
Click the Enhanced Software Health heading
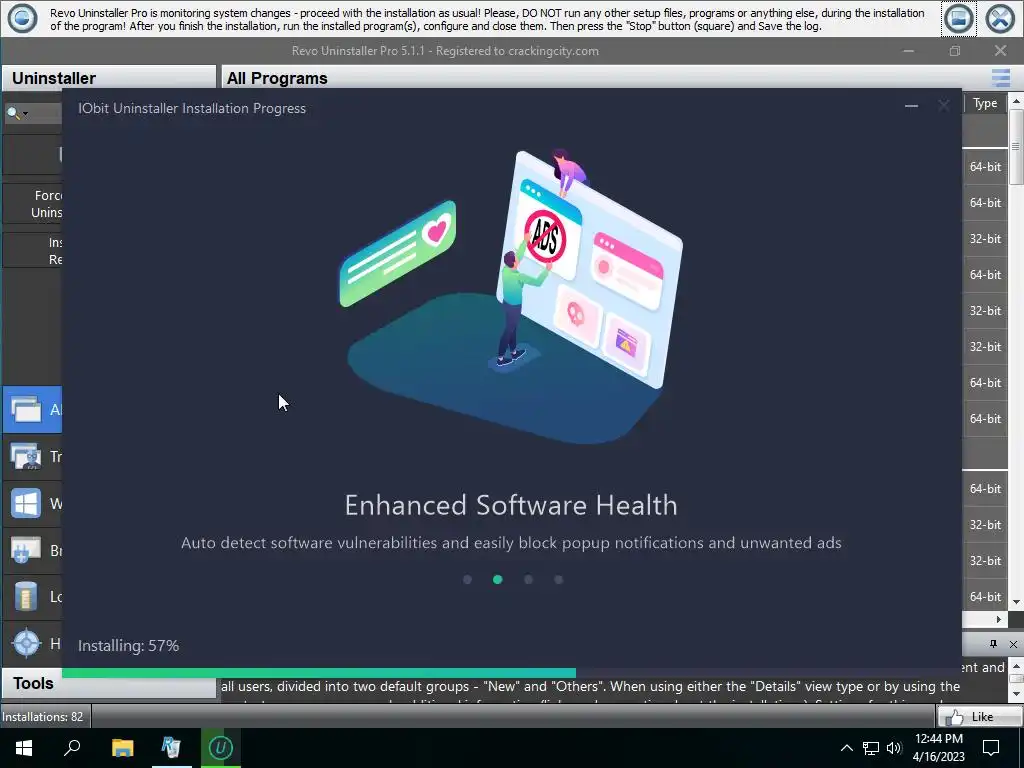click(x=511, y=505)
